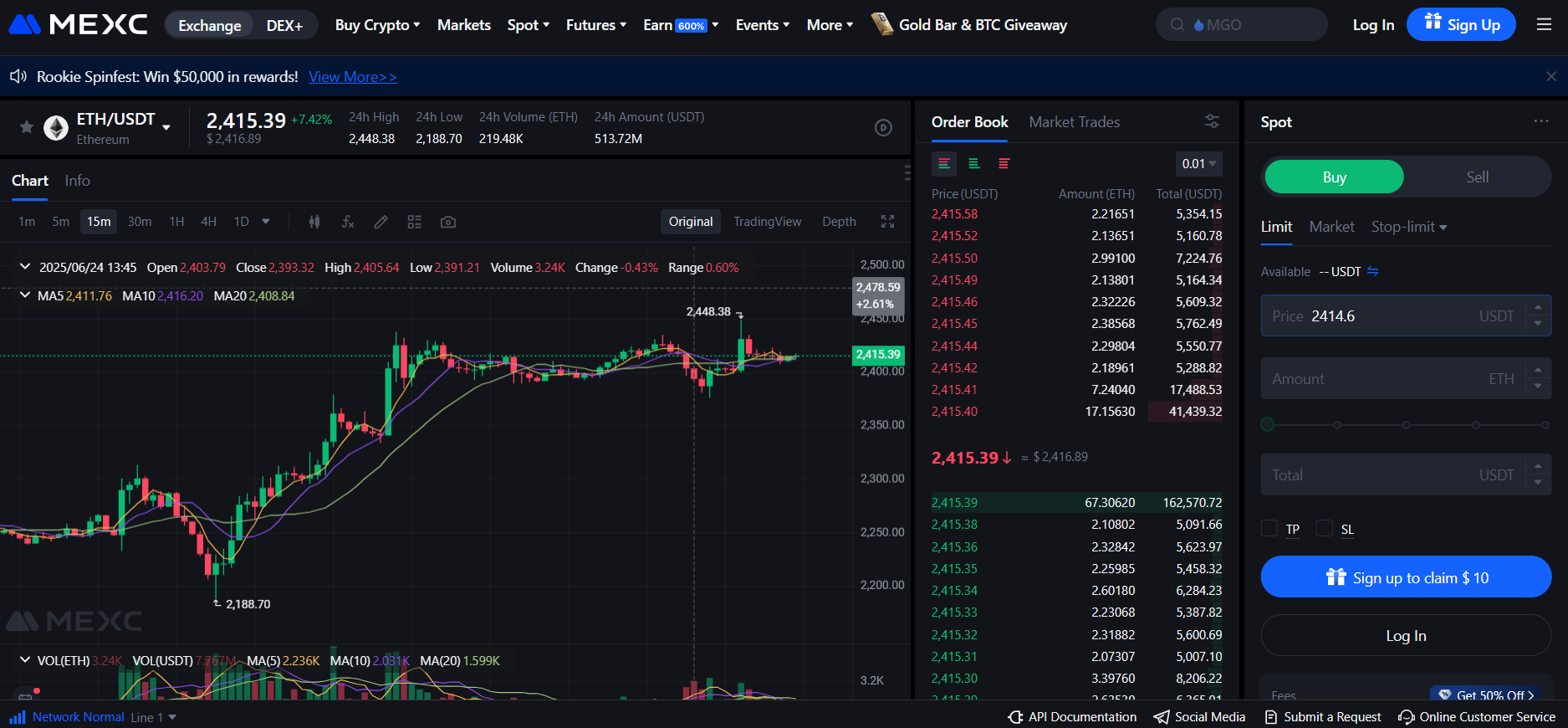Viewport: 1568px width, 728px height.
Task: Enable the SL checkbox
Action: point(1324,528)
